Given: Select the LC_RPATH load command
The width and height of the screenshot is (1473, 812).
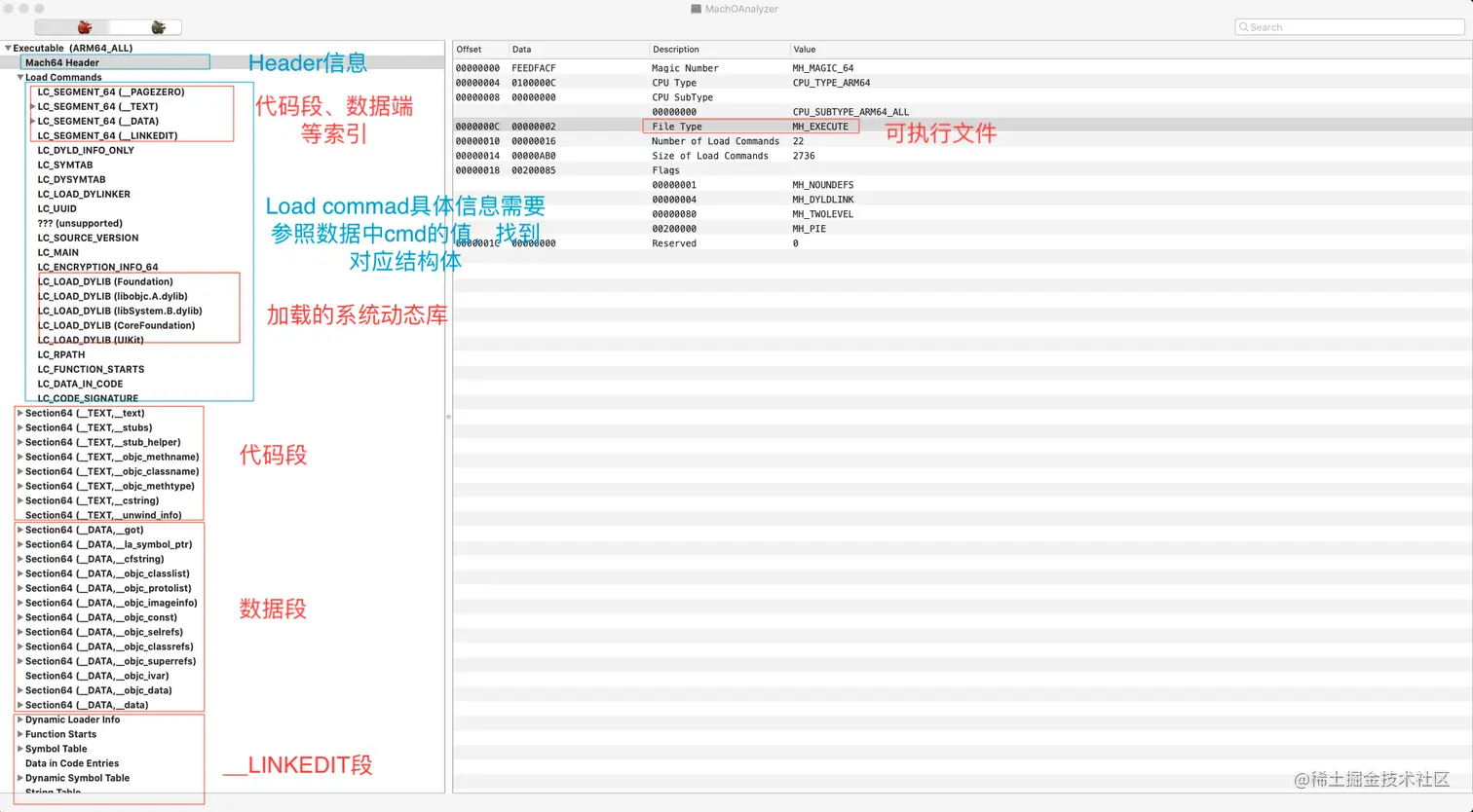Looking at the screenshot, I should (61, 354).
